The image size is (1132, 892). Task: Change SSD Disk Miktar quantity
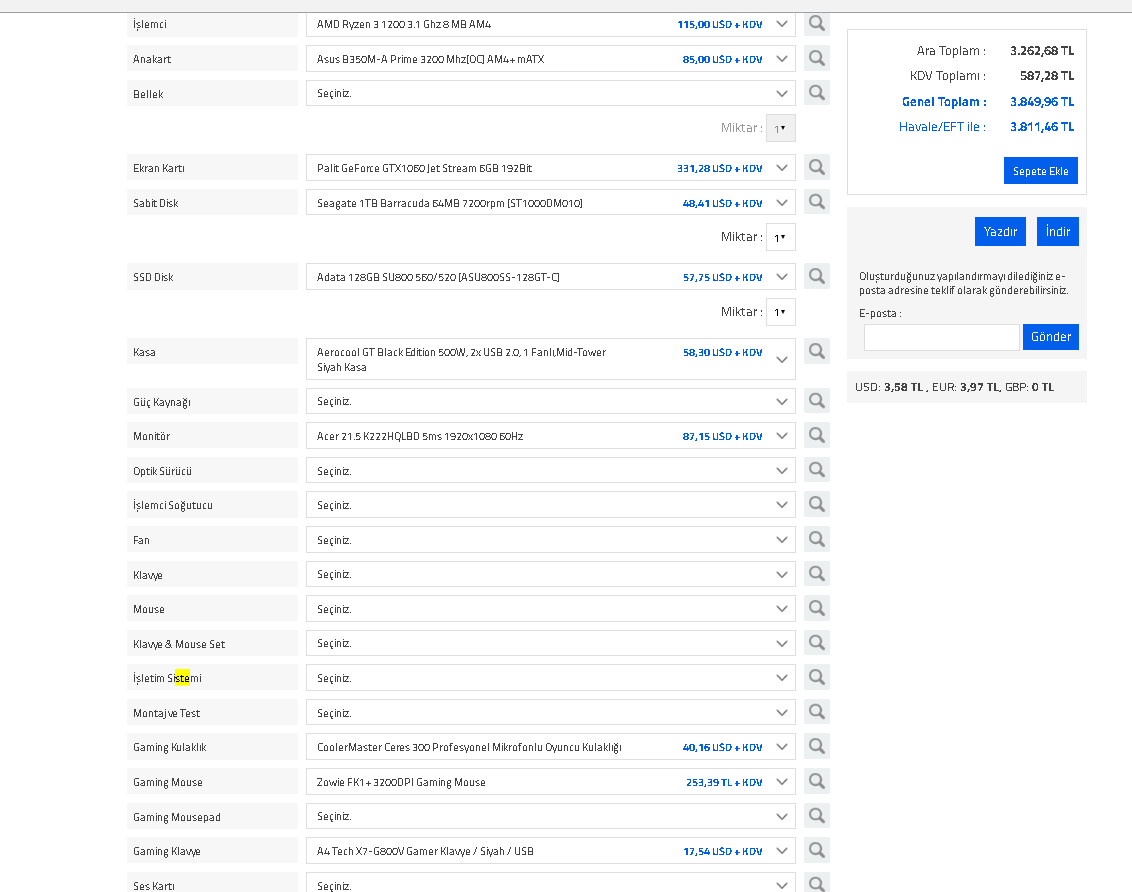coord(780,312)
